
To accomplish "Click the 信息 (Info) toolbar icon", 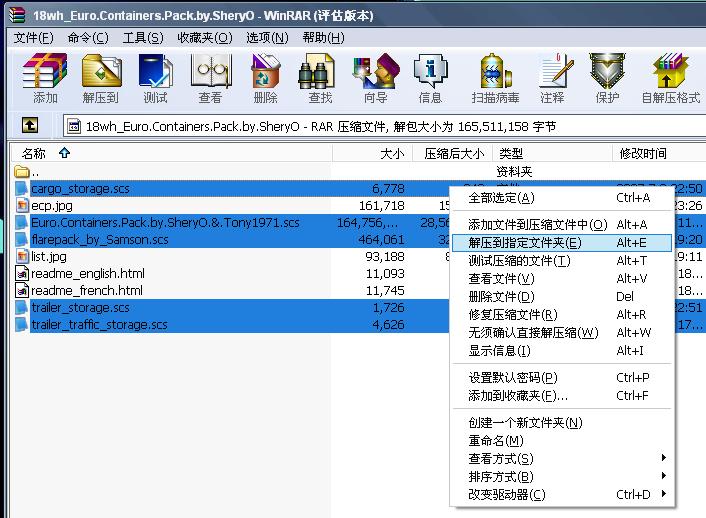I will pos(430,71).
